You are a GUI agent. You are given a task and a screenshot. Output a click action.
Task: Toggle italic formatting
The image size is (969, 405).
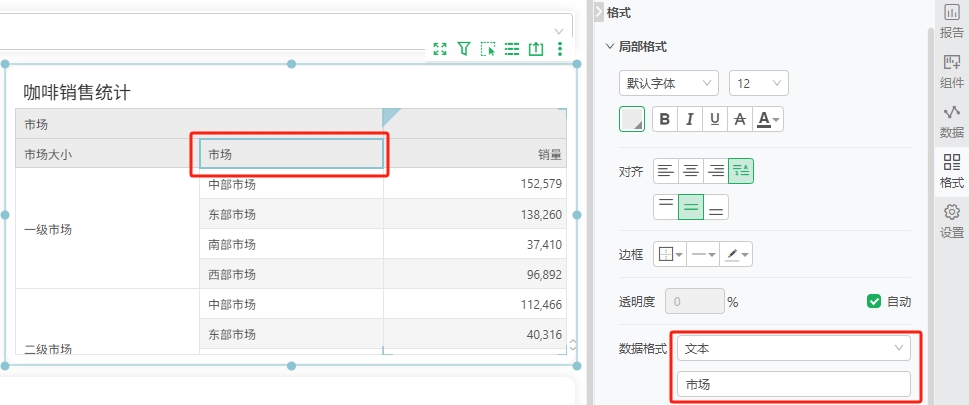pyautogui.click(x=690, y=119)
